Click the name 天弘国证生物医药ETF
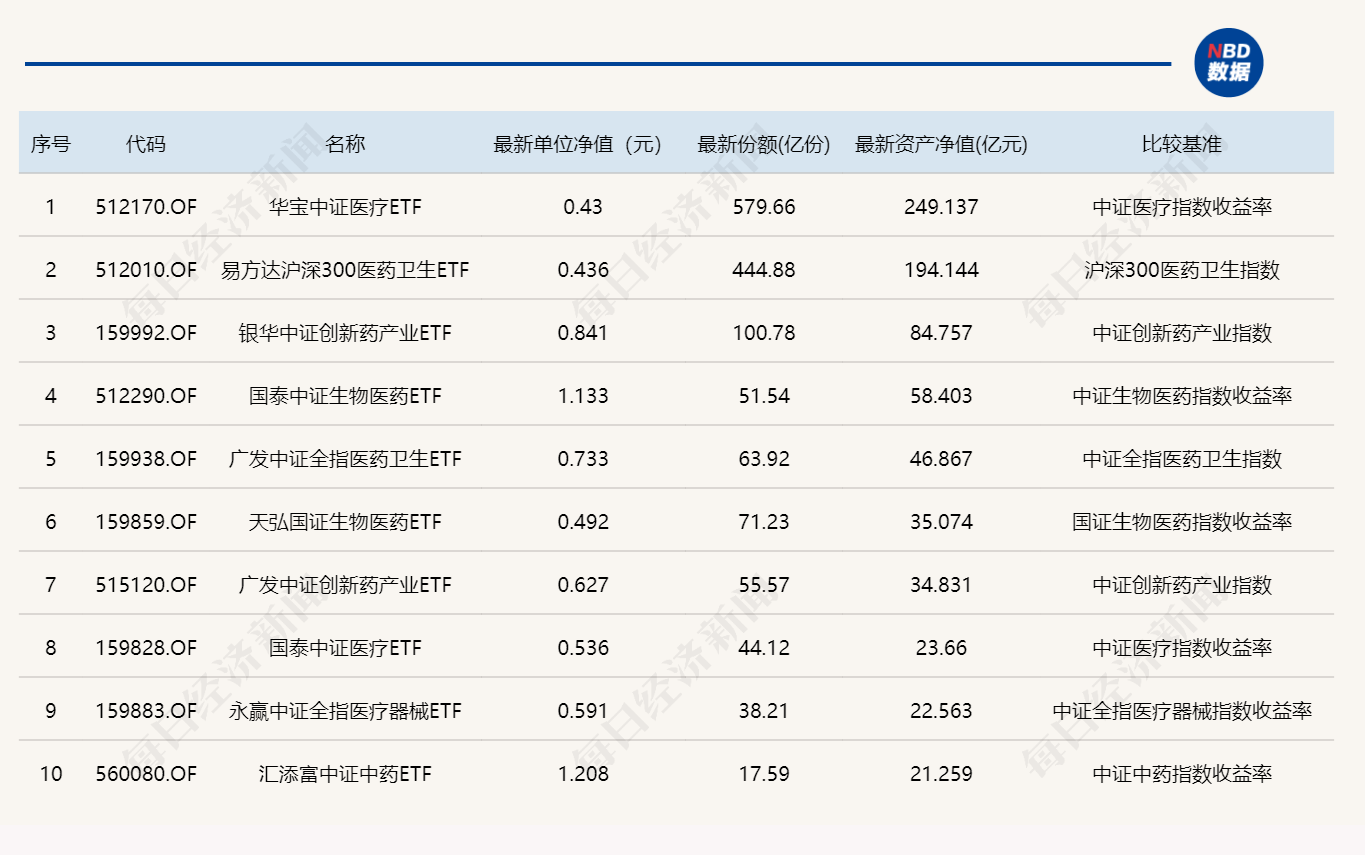1365x855 pixels. [x=345, y=522]
